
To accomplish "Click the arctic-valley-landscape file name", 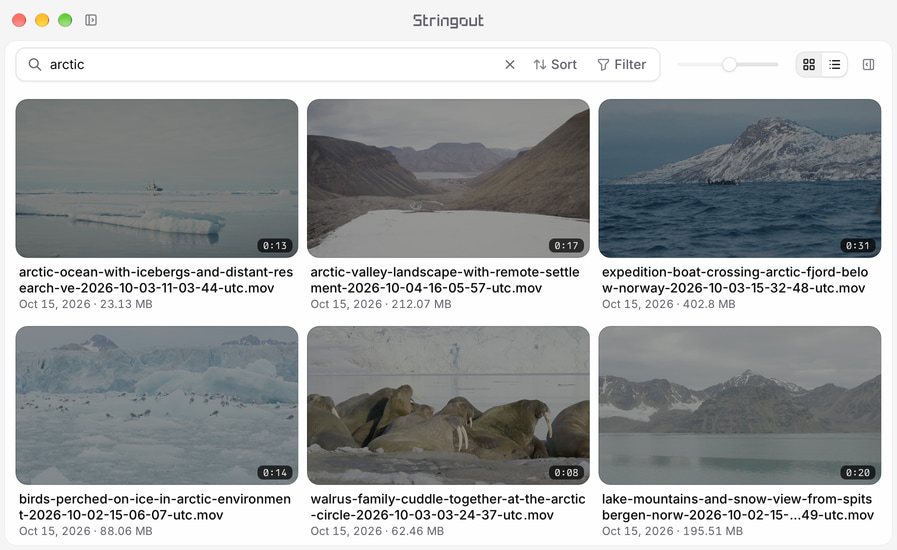I will click(x=445, y=280).
